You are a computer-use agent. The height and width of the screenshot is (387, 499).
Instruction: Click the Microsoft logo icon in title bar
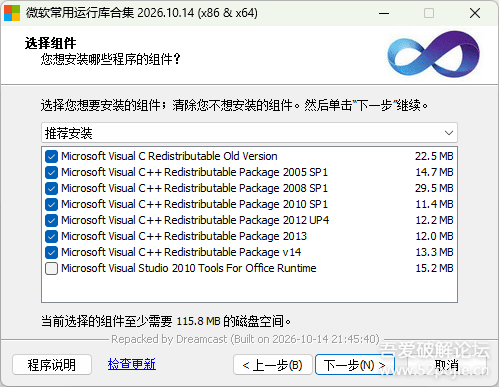click(x=12, y=13)
